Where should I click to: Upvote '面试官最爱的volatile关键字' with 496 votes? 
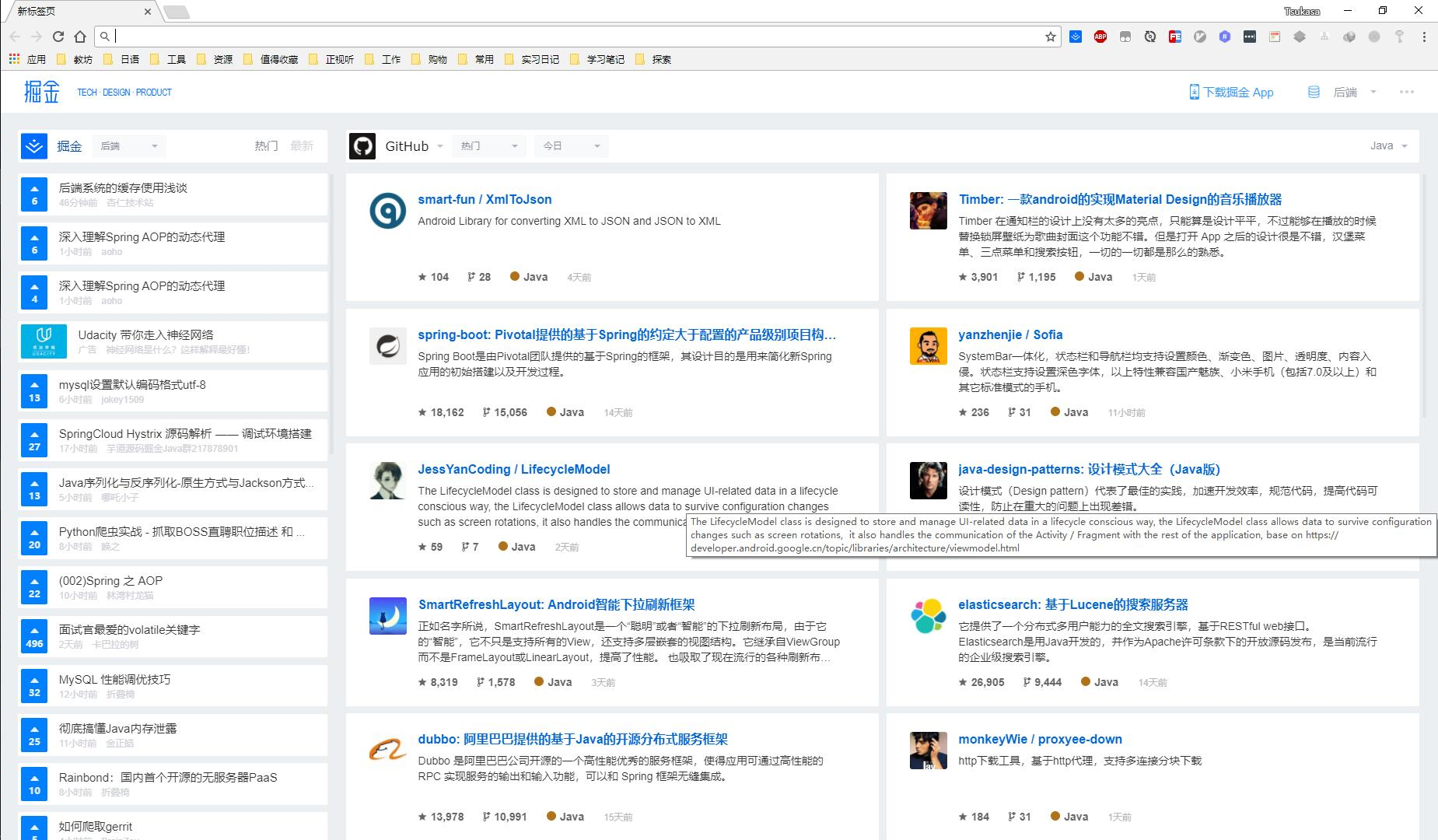tap(34, 637)
